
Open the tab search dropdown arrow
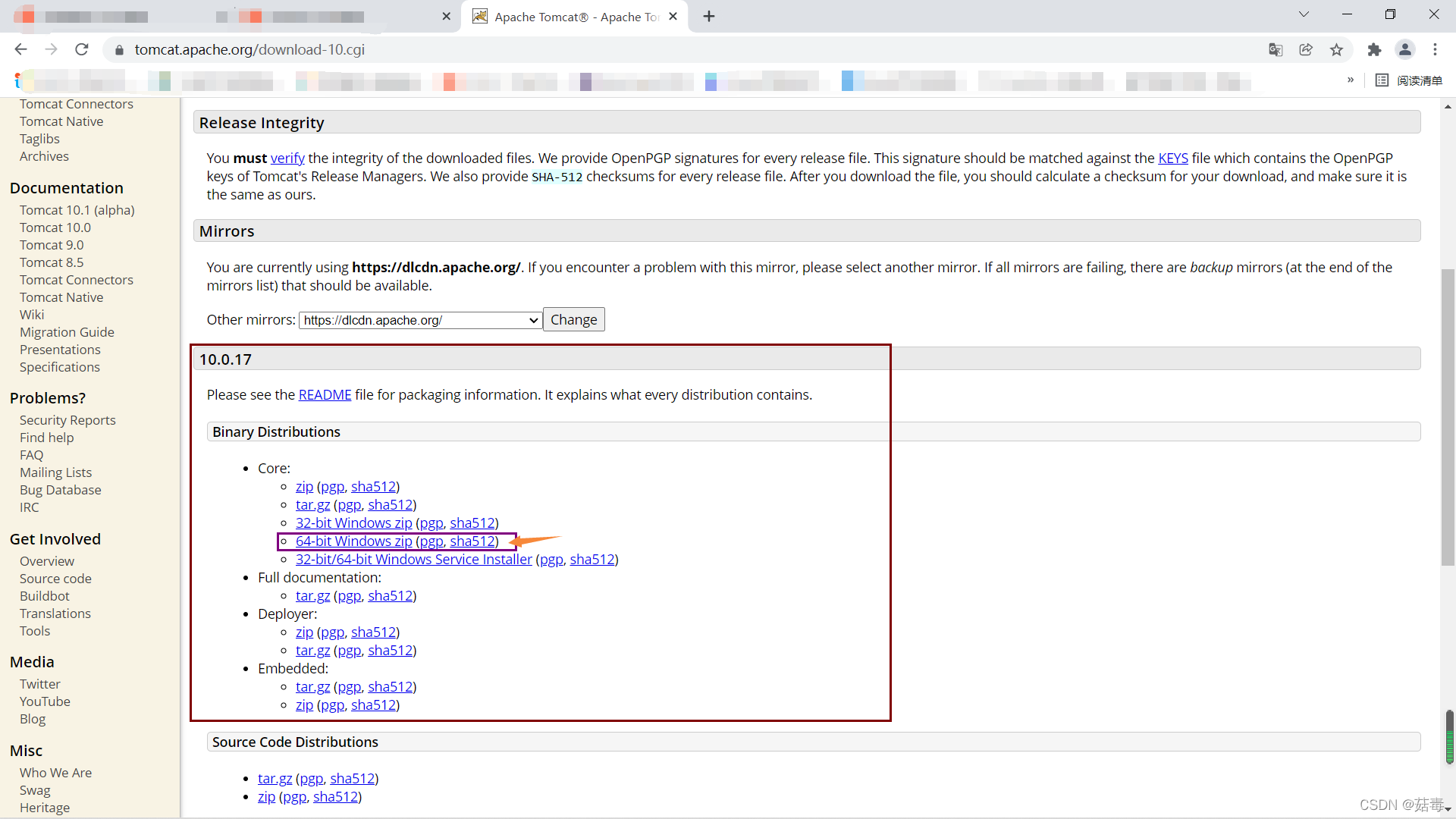(1304, 14)
